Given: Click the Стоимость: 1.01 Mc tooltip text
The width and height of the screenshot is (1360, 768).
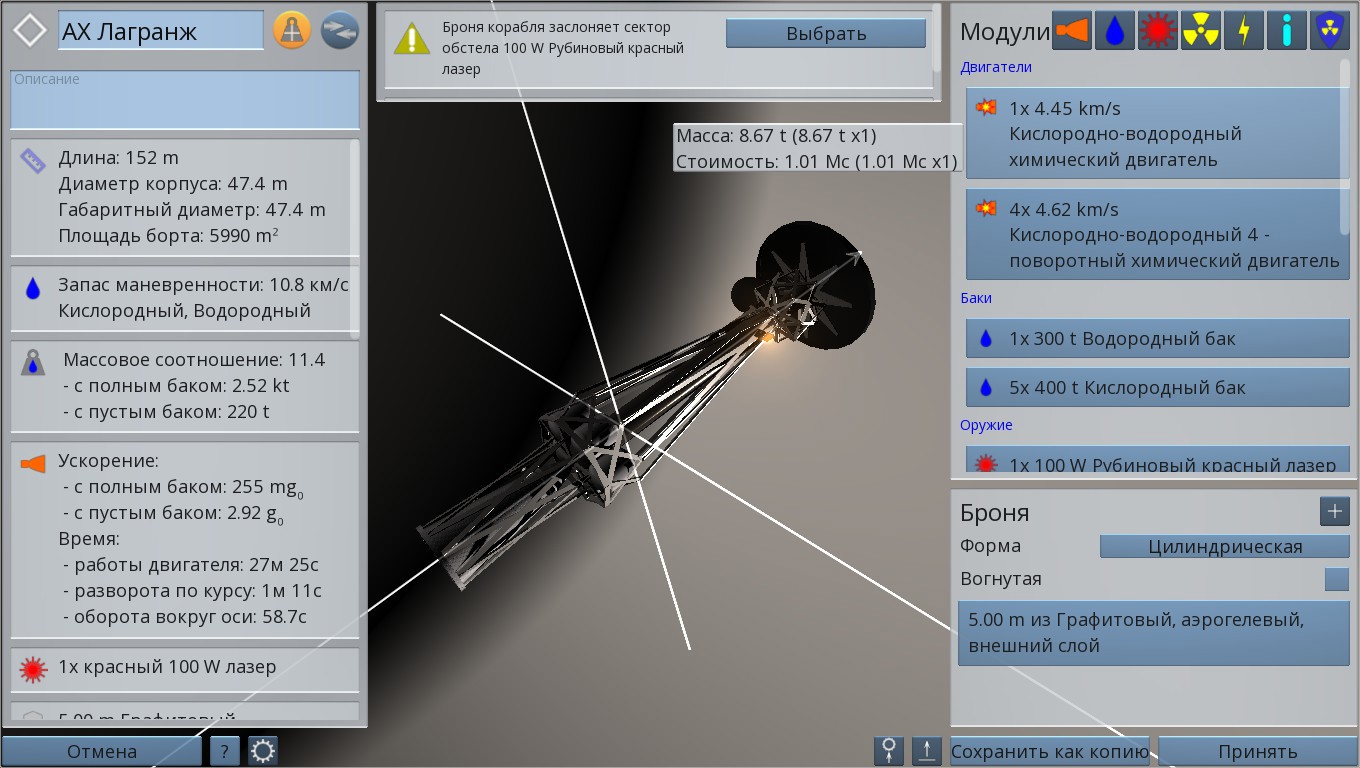Looking at the screenshot, I should pos(816,161).
